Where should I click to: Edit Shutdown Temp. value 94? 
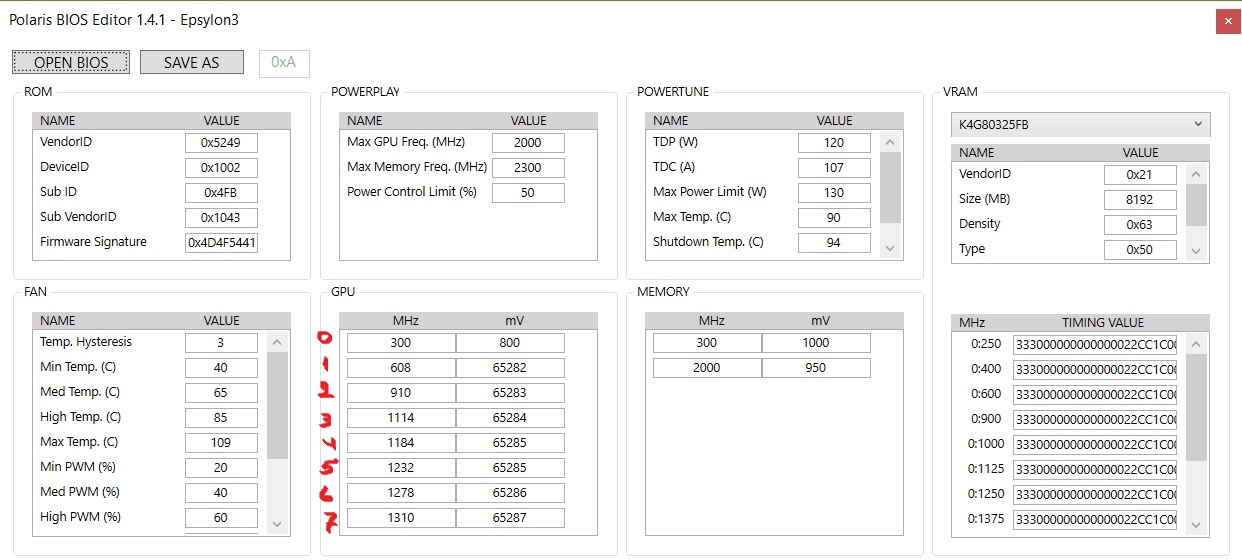[834, 242]
